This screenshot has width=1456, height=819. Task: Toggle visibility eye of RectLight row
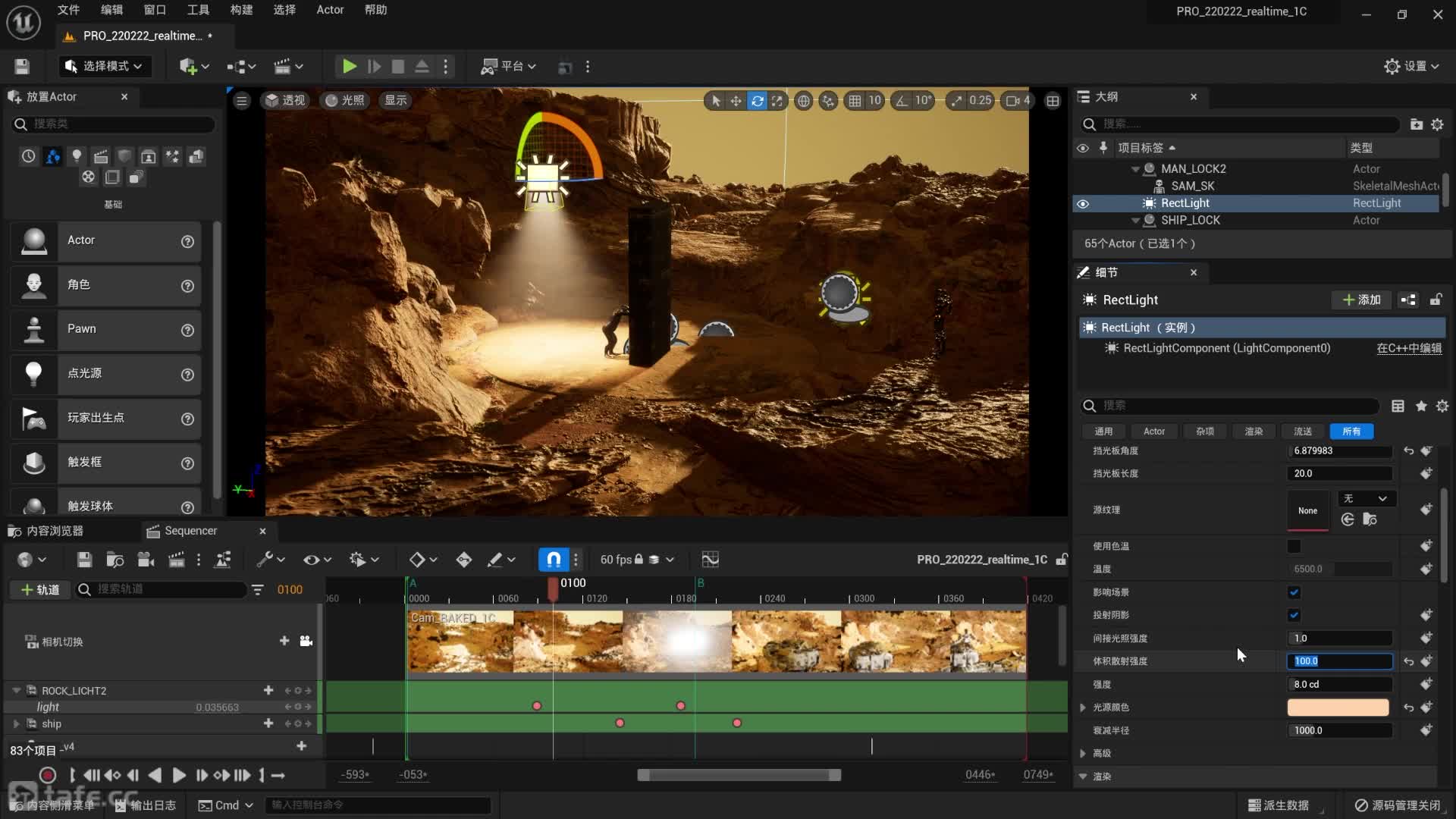click(1083, 203)
